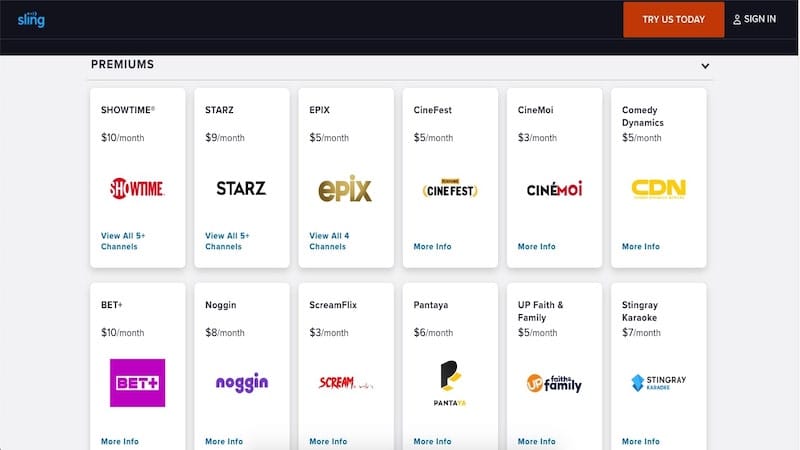The height and width of the screenshot is (450, 800).
Task: Open View All 5+ Channels for SHOWTIME
Action: tap(123, 241)
